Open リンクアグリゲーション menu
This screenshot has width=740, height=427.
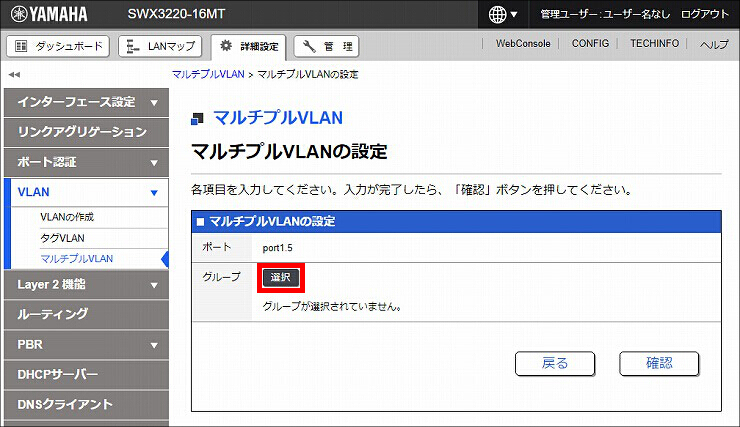tap(86, 132)
